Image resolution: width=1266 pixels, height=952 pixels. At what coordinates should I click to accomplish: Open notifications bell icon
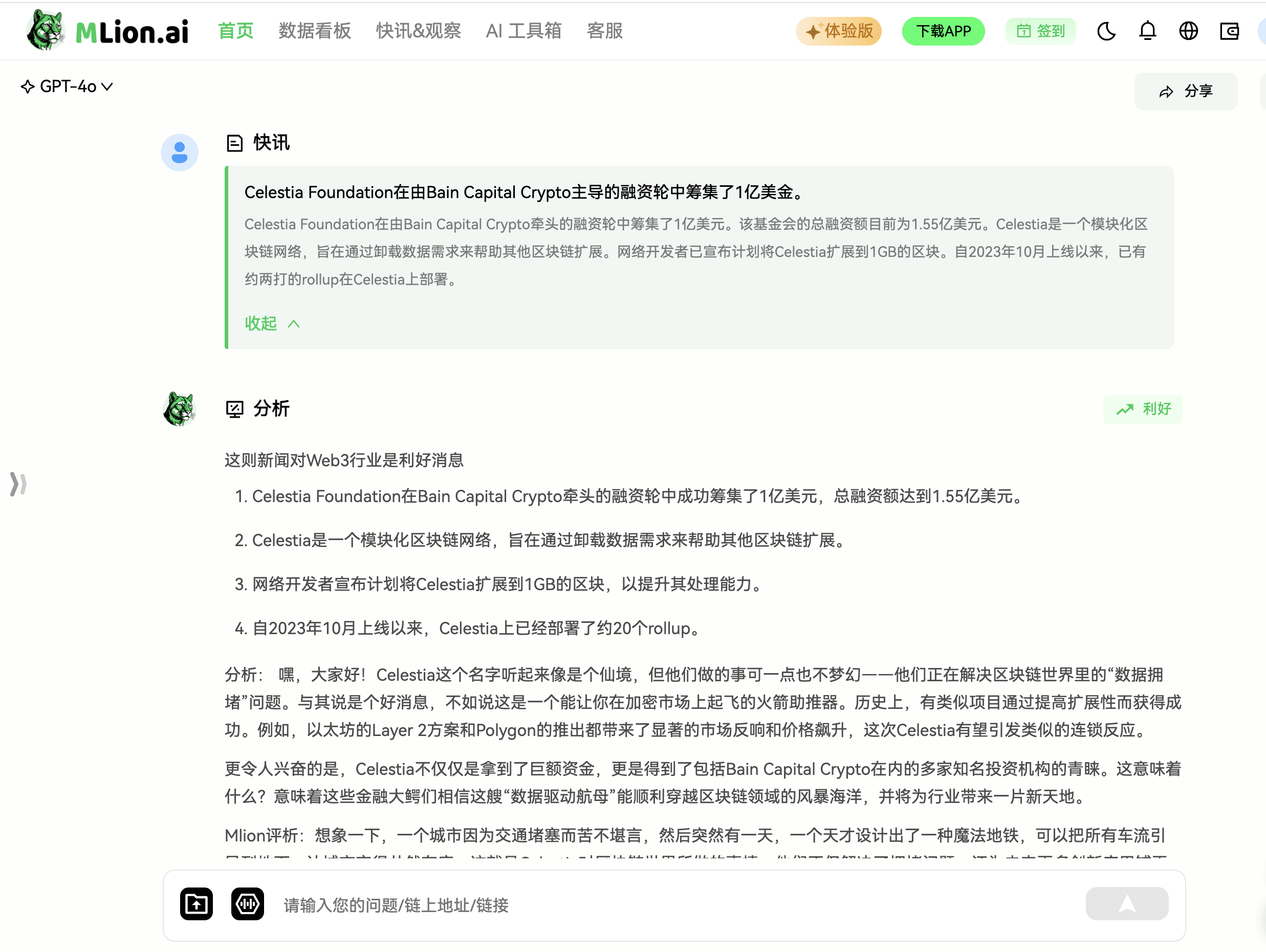pos(1147,31)
